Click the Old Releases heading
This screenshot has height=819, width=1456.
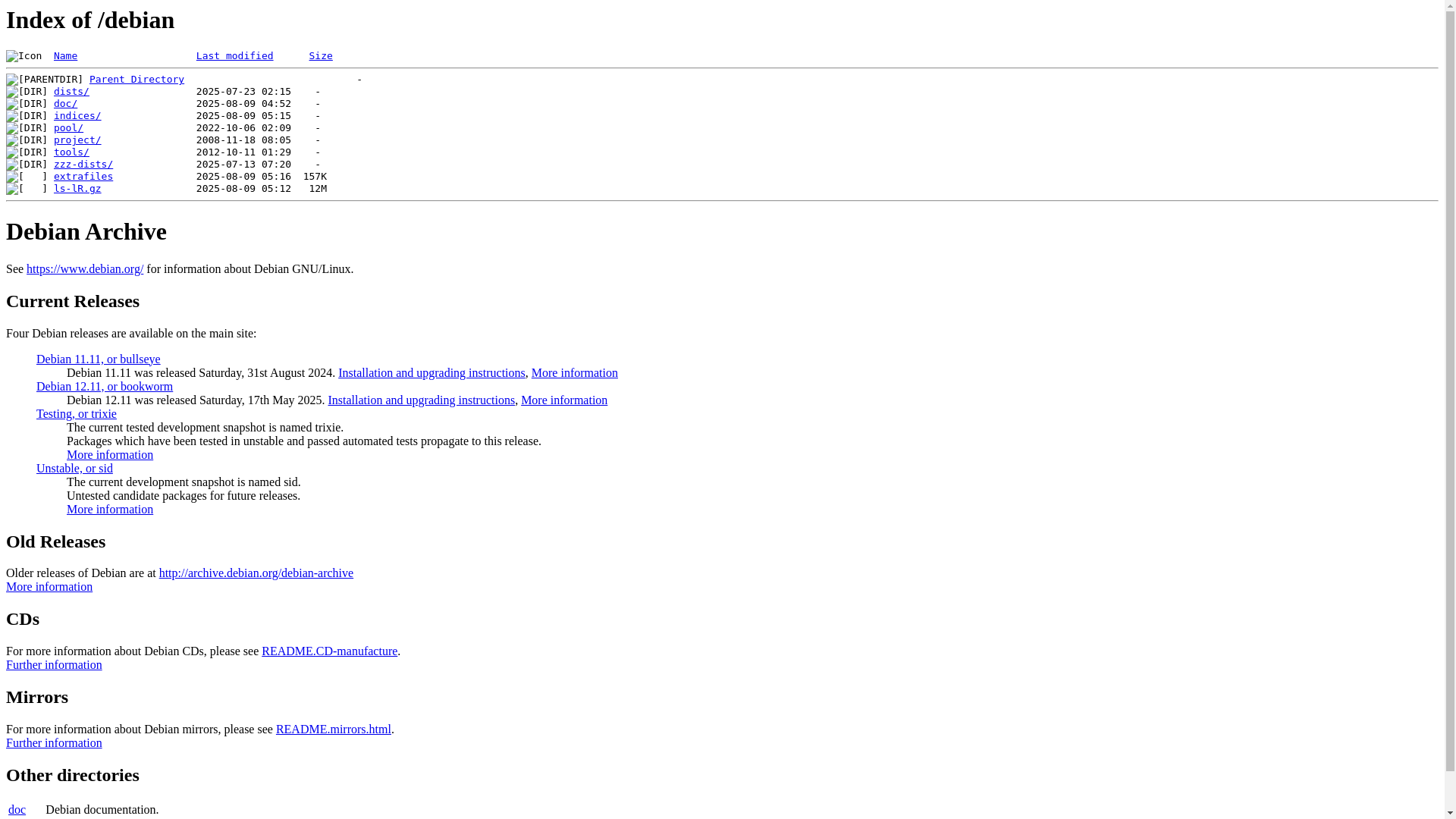(56, 542)
